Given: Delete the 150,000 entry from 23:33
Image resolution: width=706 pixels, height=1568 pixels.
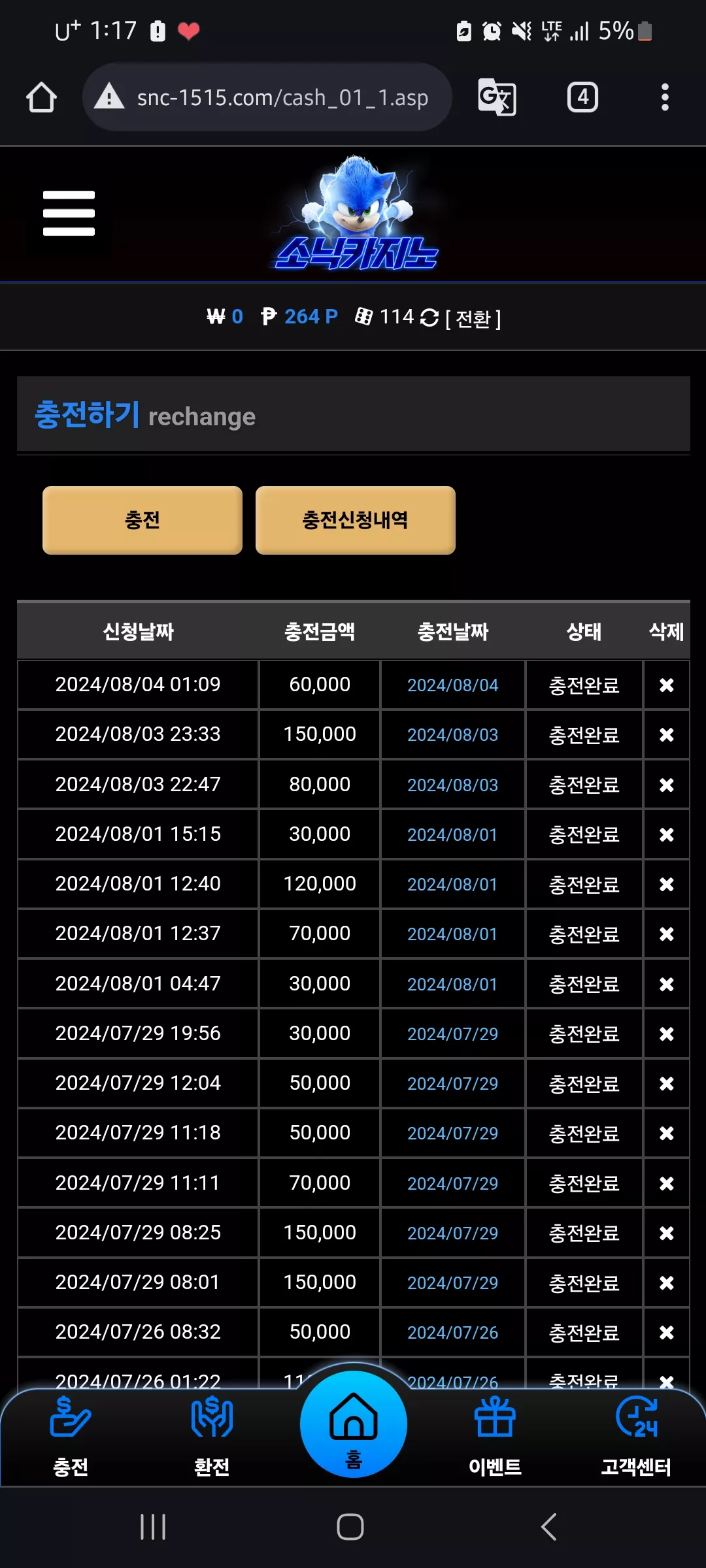Looking at the screenshot, I should pyautogui.click(x=666, y=734).
